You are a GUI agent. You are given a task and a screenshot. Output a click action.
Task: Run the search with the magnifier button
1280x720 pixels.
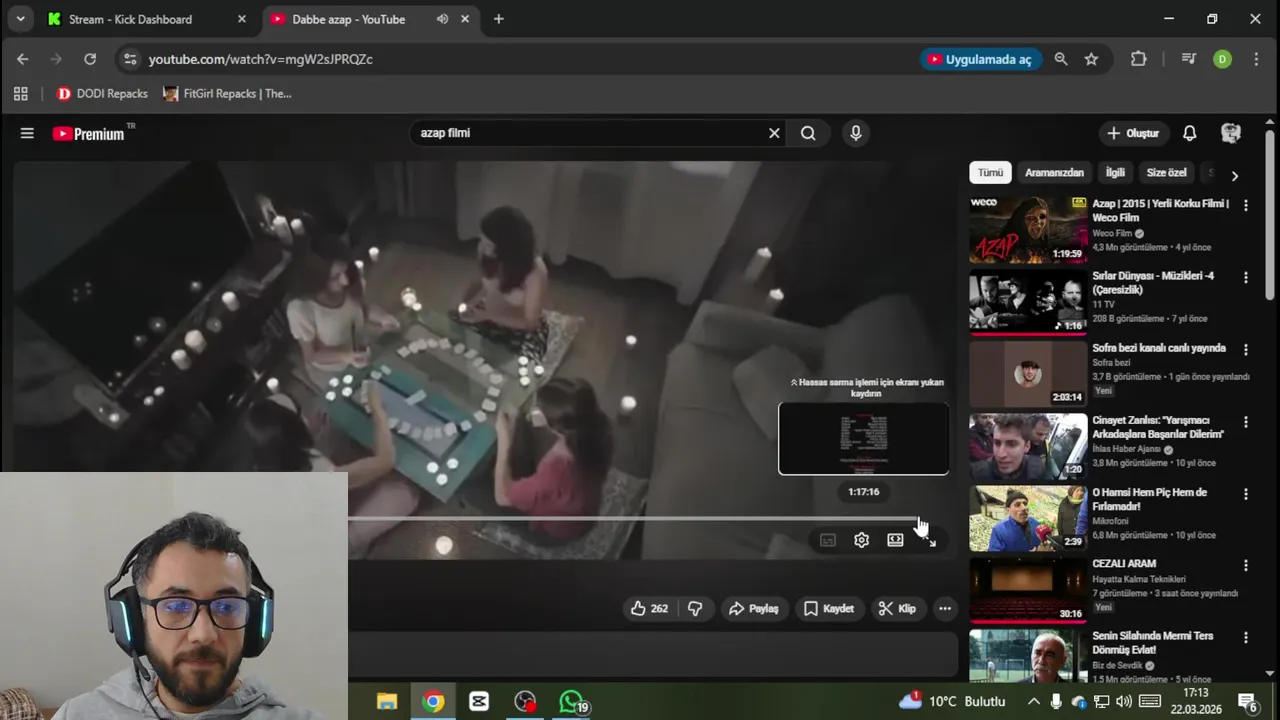(x=808, y=133)
